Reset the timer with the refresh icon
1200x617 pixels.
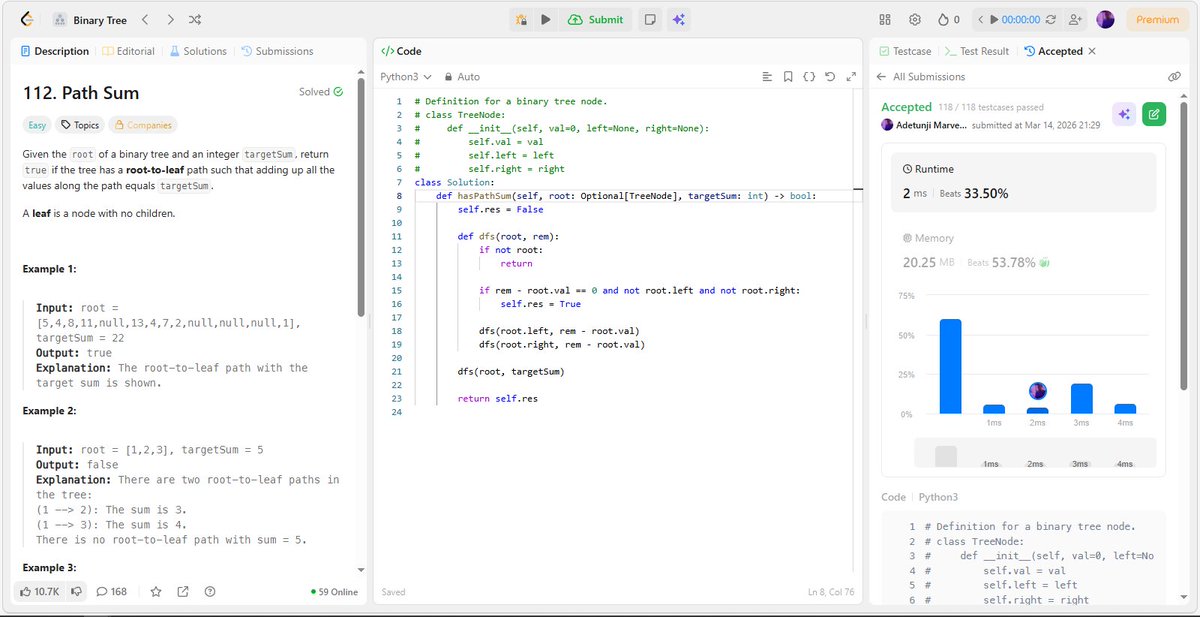point(1052,19)
